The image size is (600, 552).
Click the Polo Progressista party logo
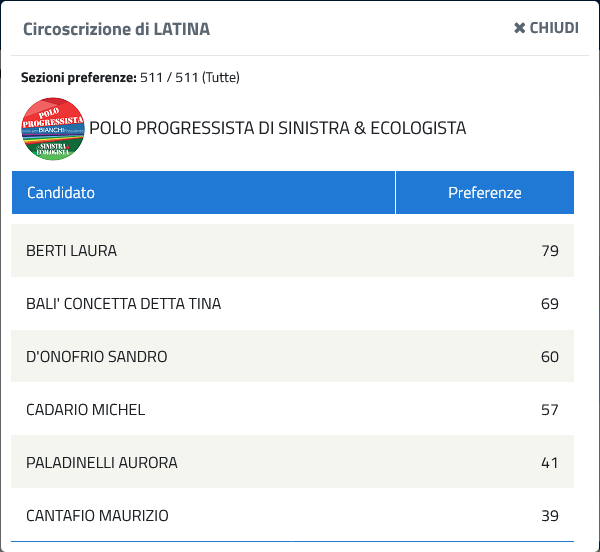(x=53, y=129)
